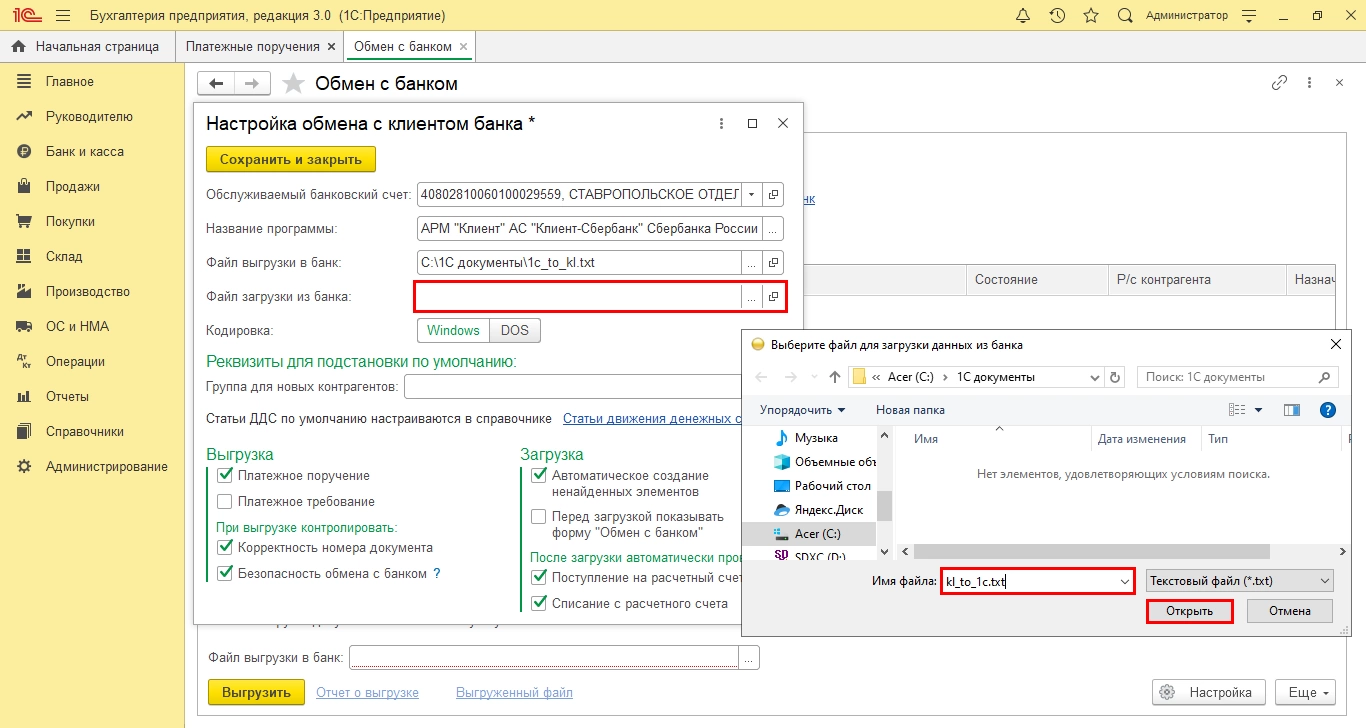The height and width of the screenshot is (728, 1366).
Task: Toggle Платежное поручение checkbox
Action: point(225,476)
